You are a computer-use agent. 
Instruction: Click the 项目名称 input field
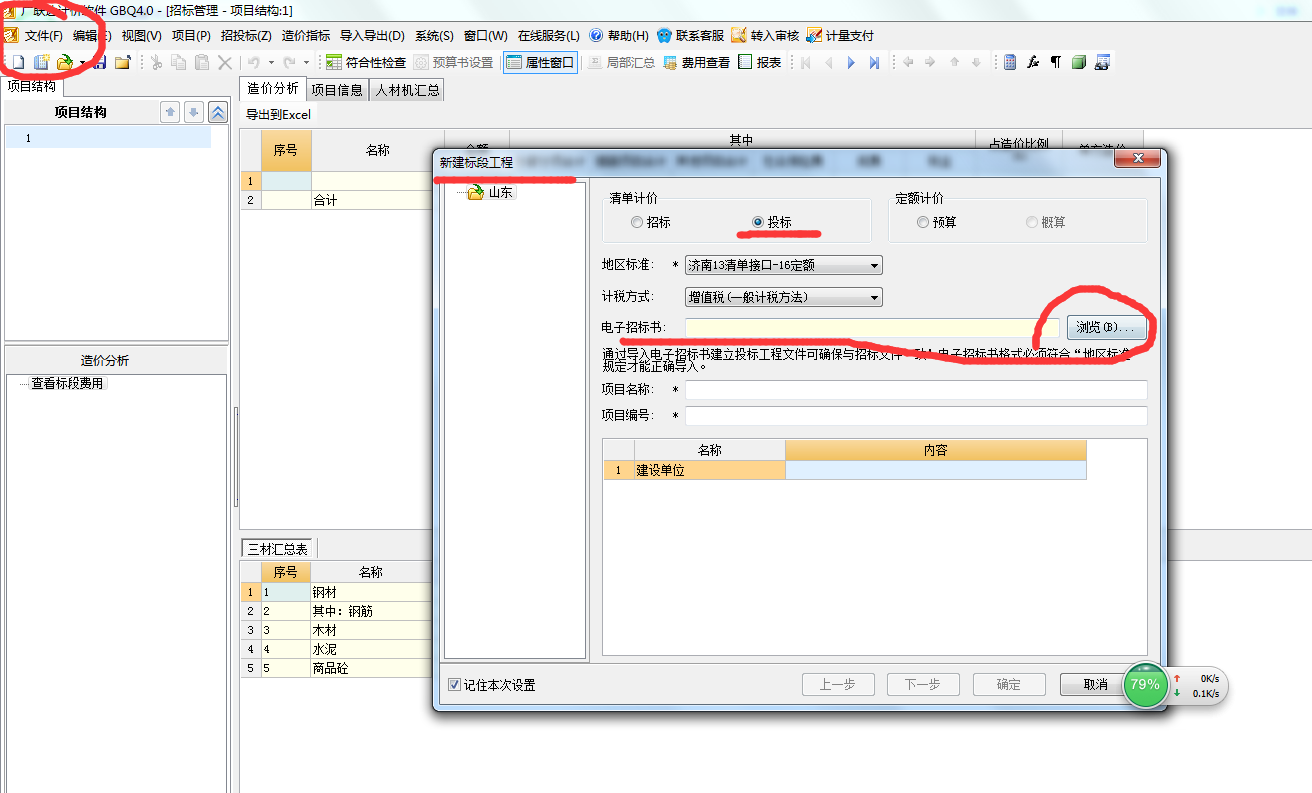916,390
